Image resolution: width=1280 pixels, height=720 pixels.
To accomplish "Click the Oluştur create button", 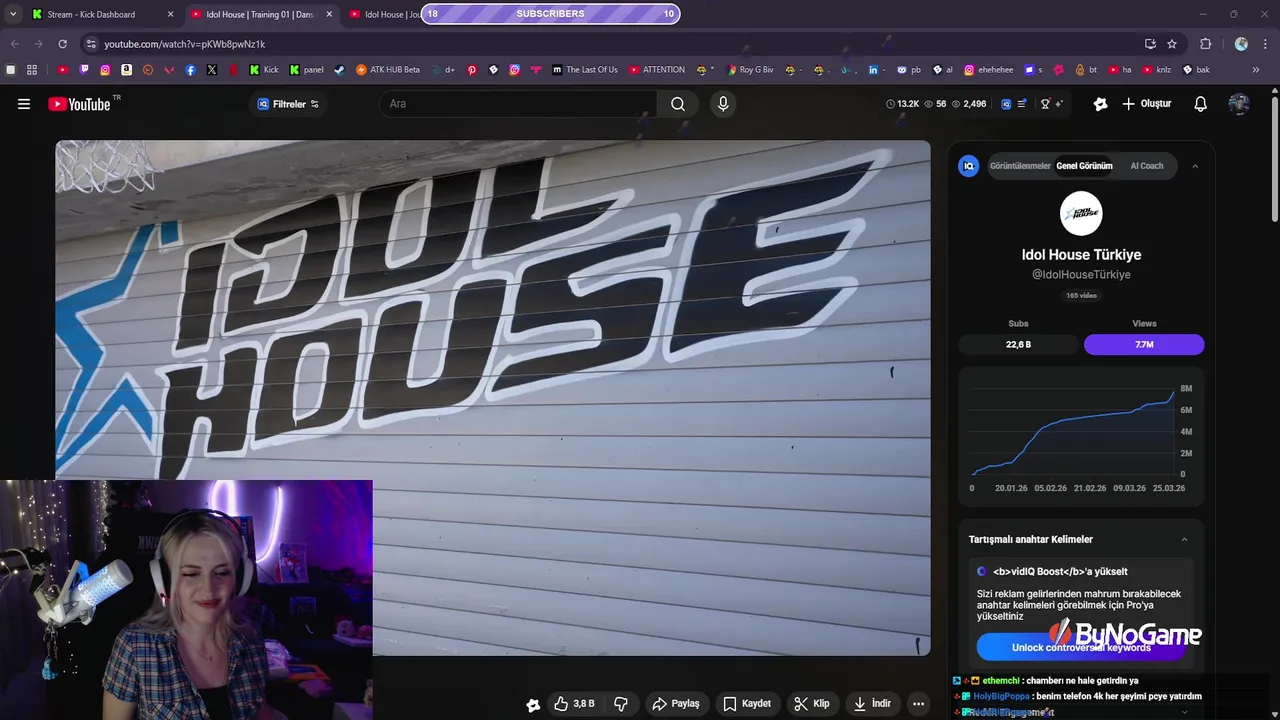I will pos(1146,104).
